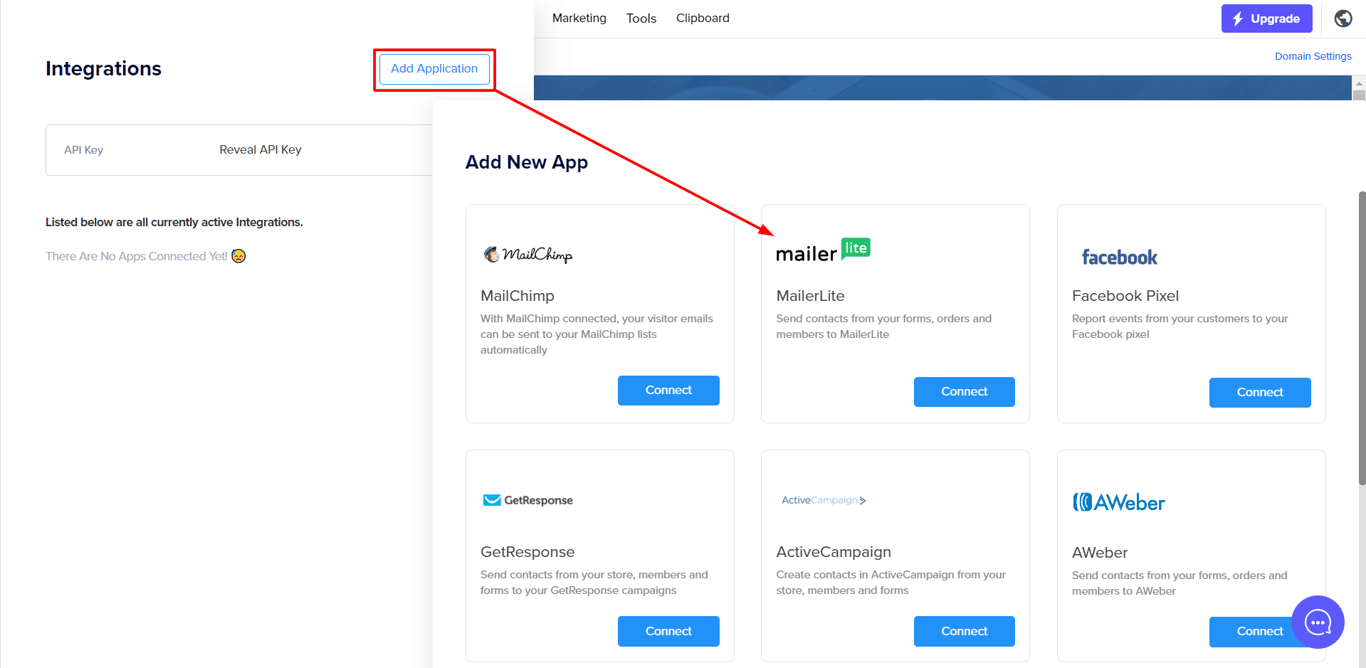Image resolution: width=1366 pixels, height=668 pixels.
Task: Click the page scrollbar up arrow
Action: pos(1359,85)
